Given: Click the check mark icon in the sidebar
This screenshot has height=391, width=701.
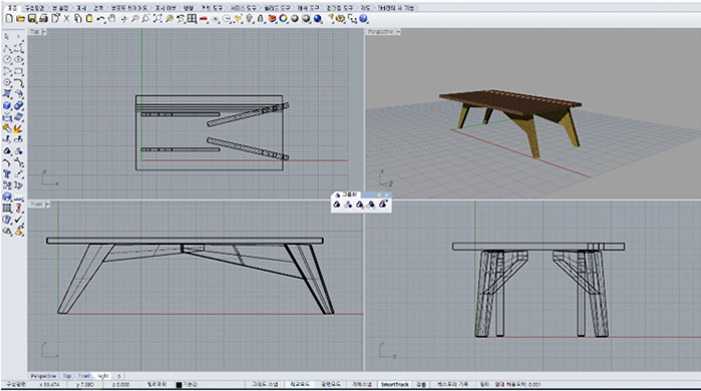Looking at the screenshot, I should (x=18, y=220).
